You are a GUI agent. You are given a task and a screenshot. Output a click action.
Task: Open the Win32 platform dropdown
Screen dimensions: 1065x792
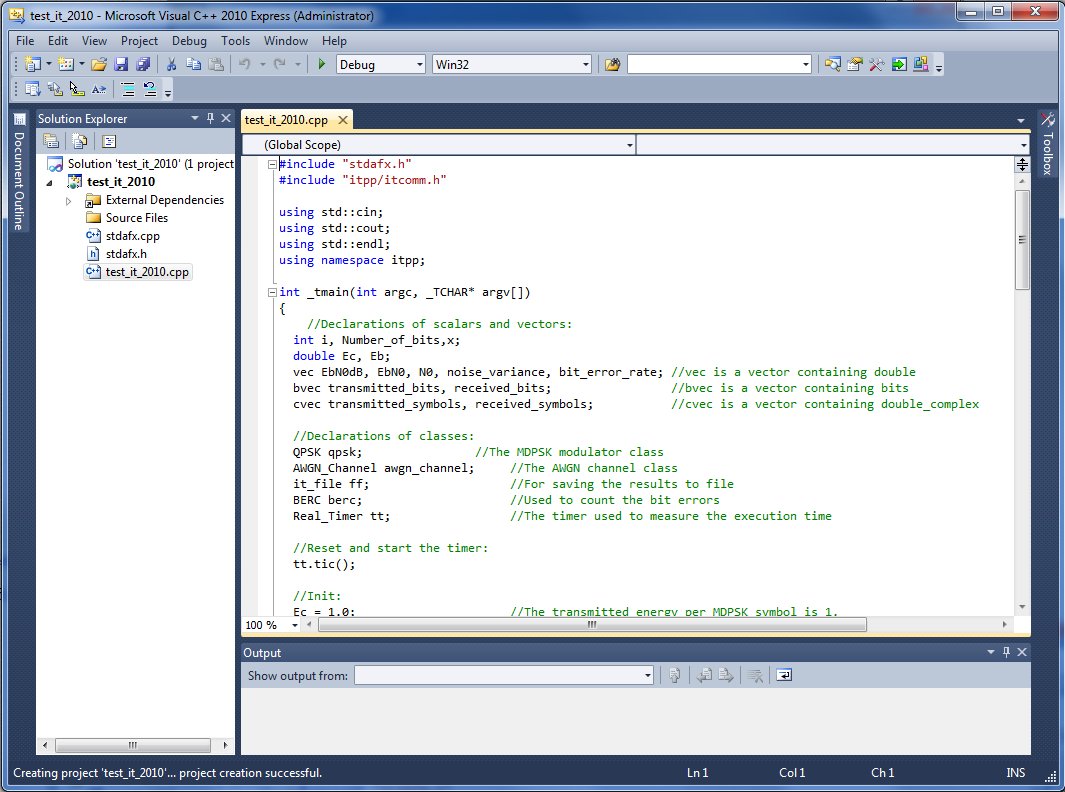tap(585, 65)
